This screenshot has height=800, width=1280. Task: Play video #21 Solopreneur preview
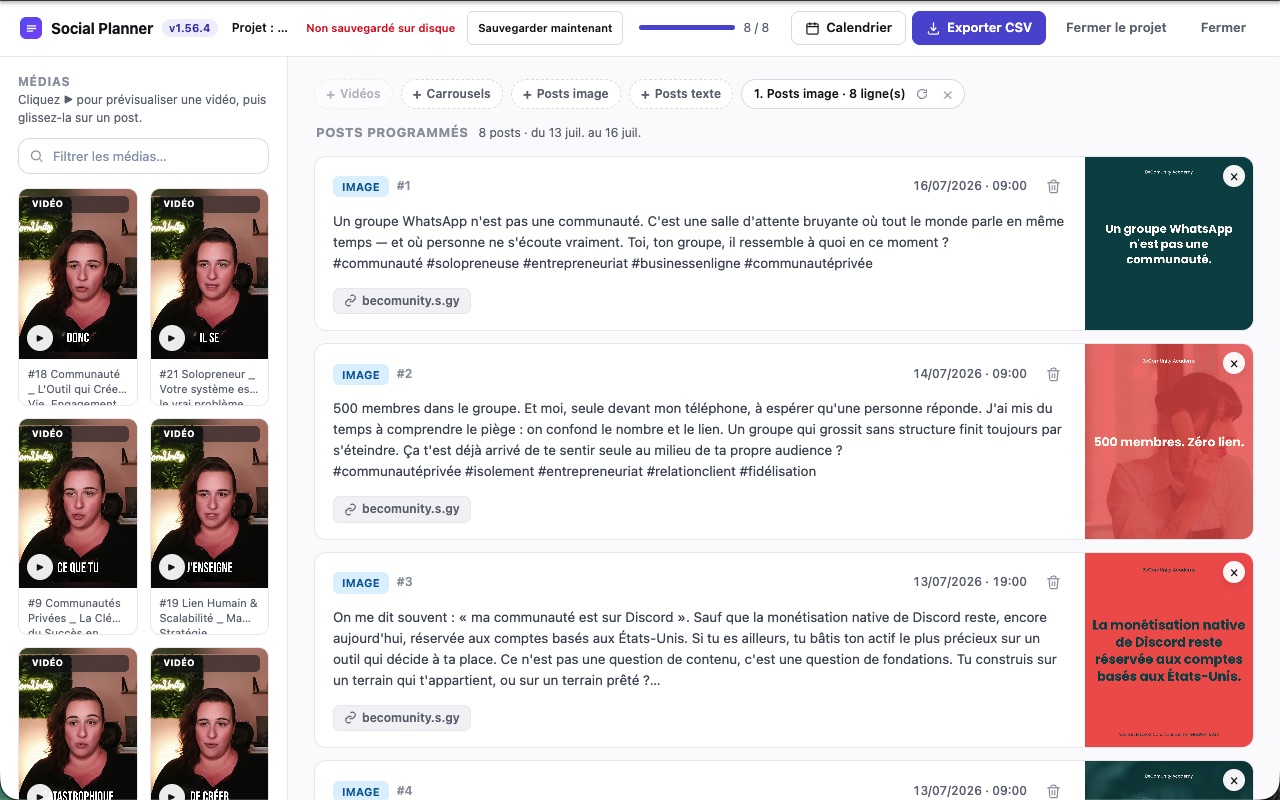(x=172, y=338)
